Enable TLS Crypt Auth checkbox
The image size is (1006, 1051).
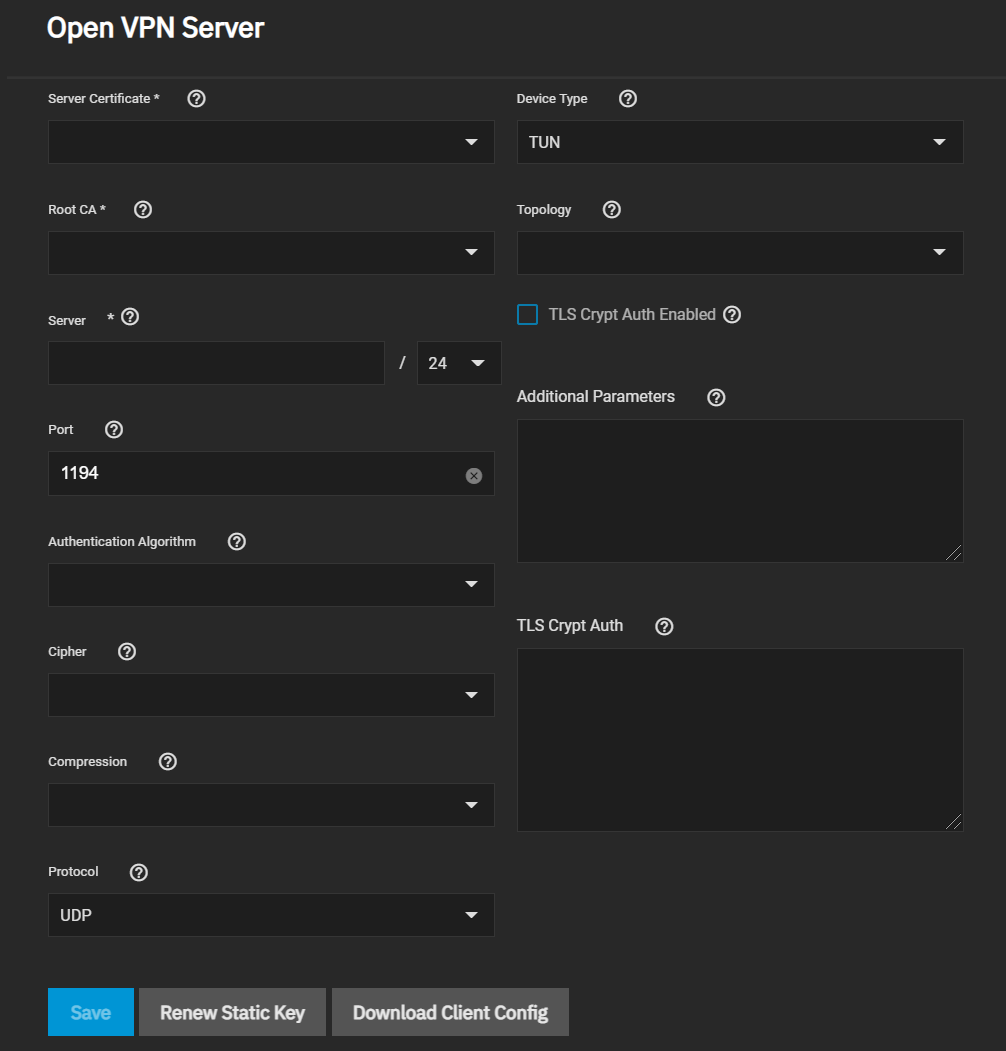pyautogui.click(x=527, y=314)
